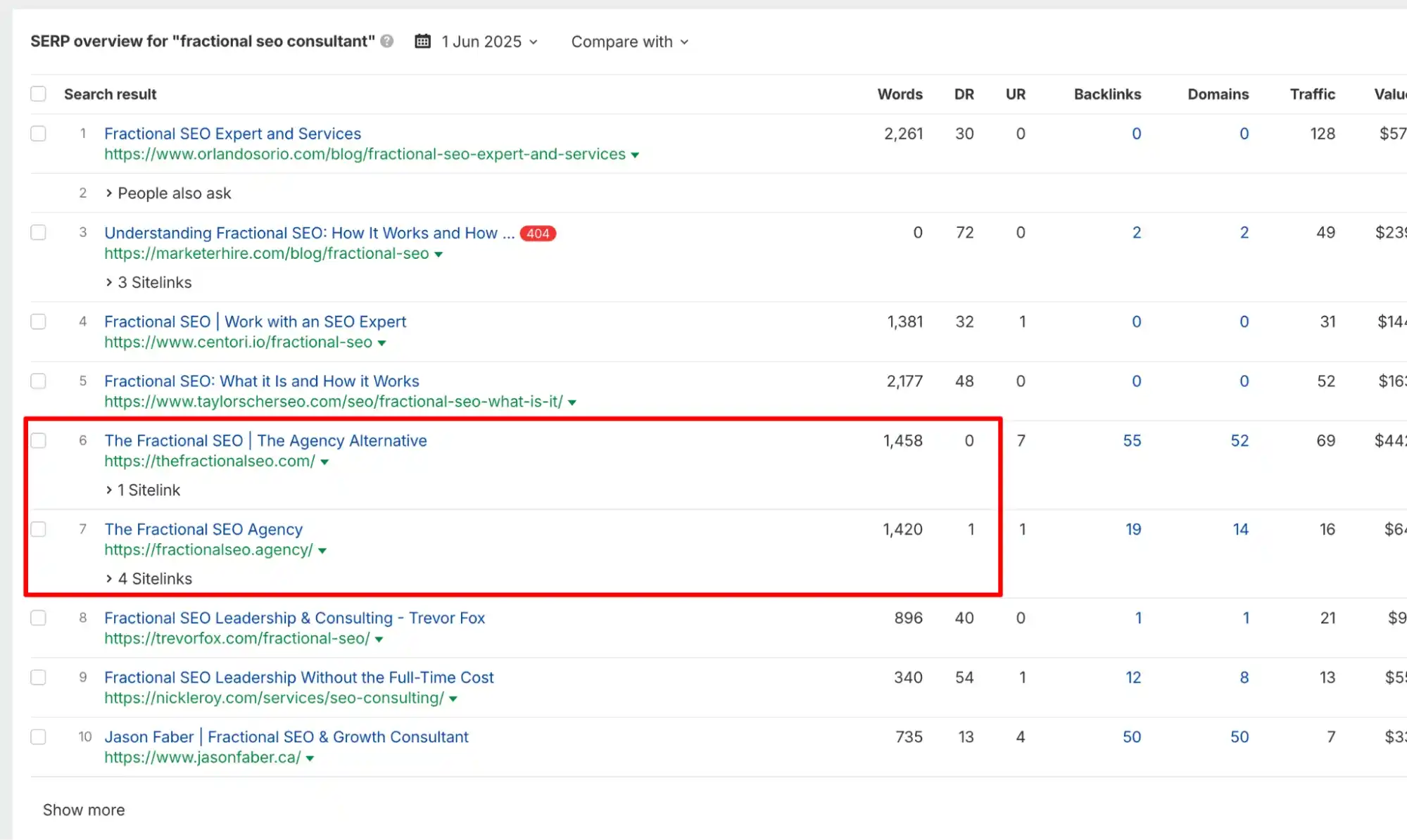Click the Domains column header
The width and height of the screenshot is (1407, 840).
[x=1218, y=94]
